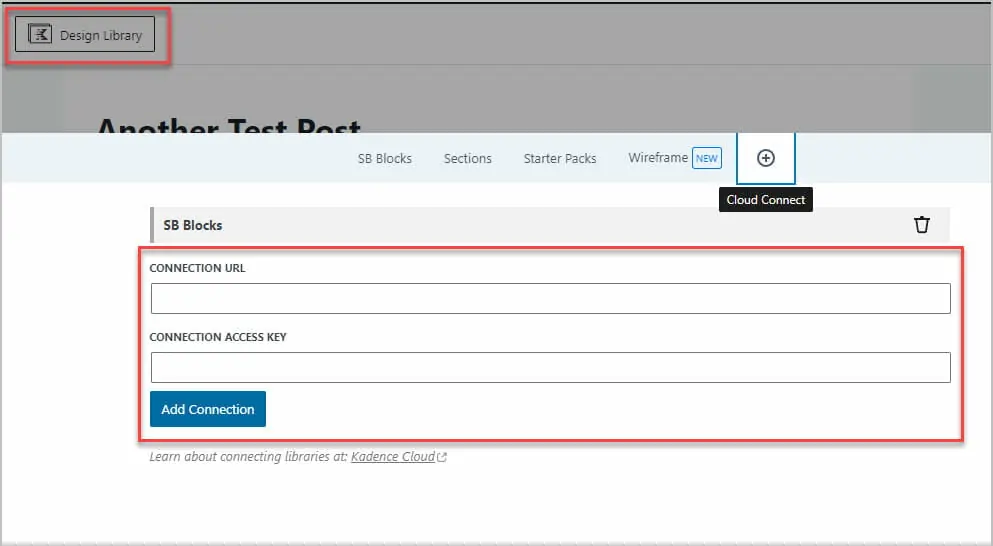Go to the Wireframe tab
The height and width of the screenshot is (546, 993).
[x=657, y=158]
